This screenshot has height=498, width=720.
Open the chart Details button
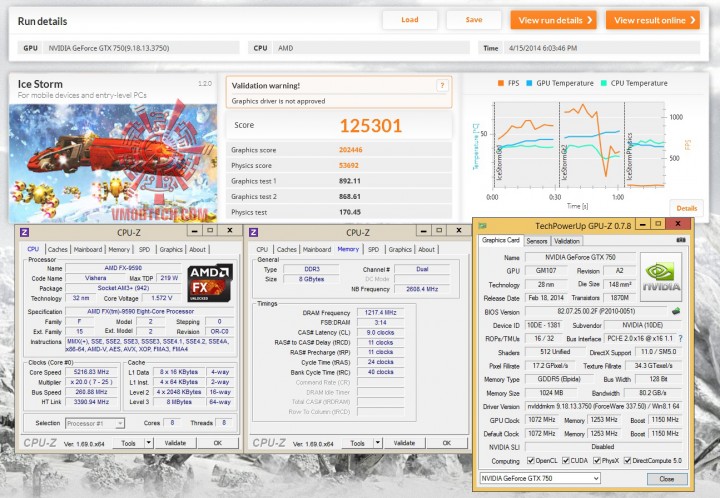point(686,208)
